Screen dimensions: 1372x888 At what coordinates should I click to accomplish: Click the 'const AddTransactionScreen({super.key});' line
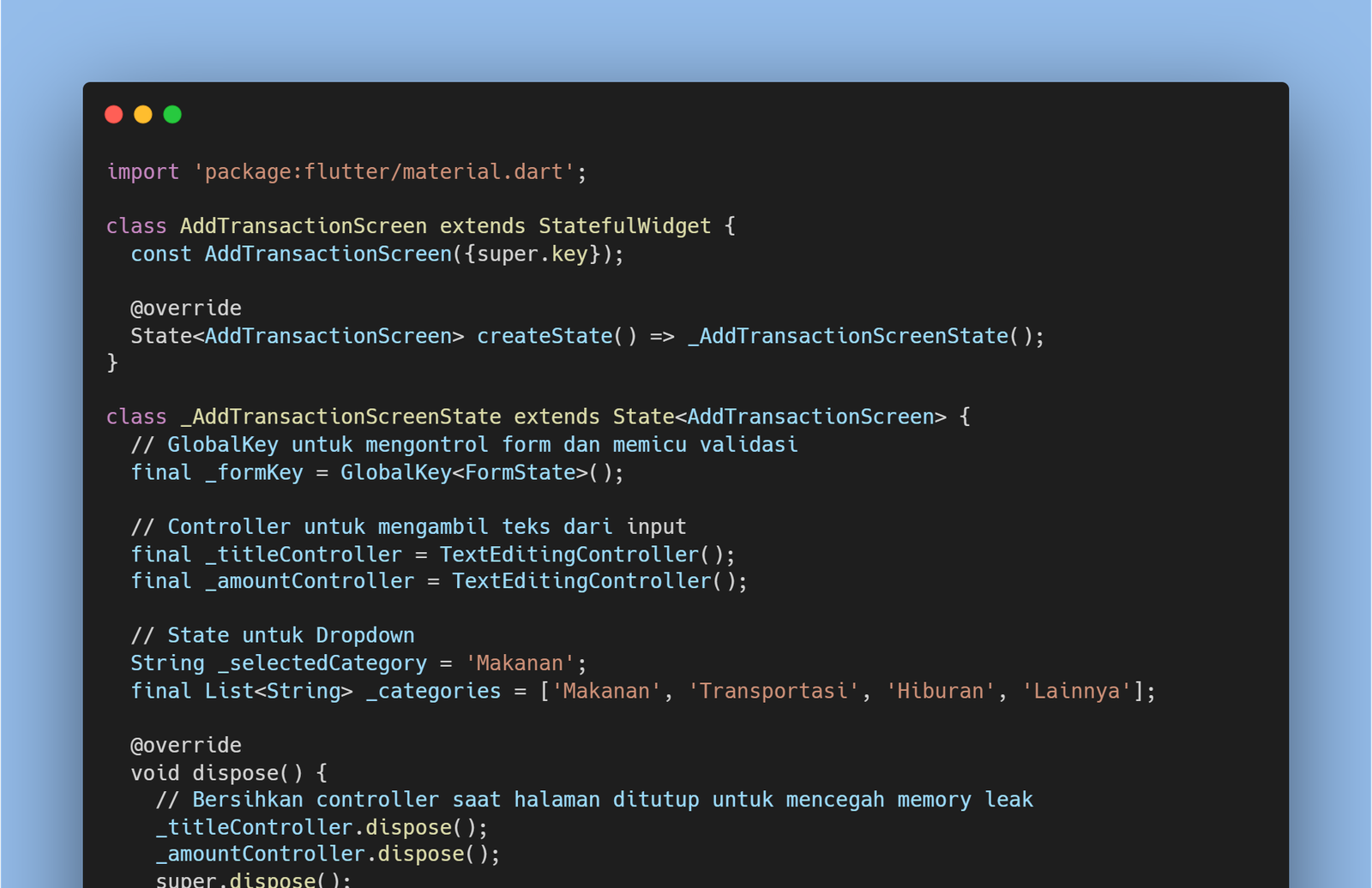pyautogui.click(x=377, y=255)
